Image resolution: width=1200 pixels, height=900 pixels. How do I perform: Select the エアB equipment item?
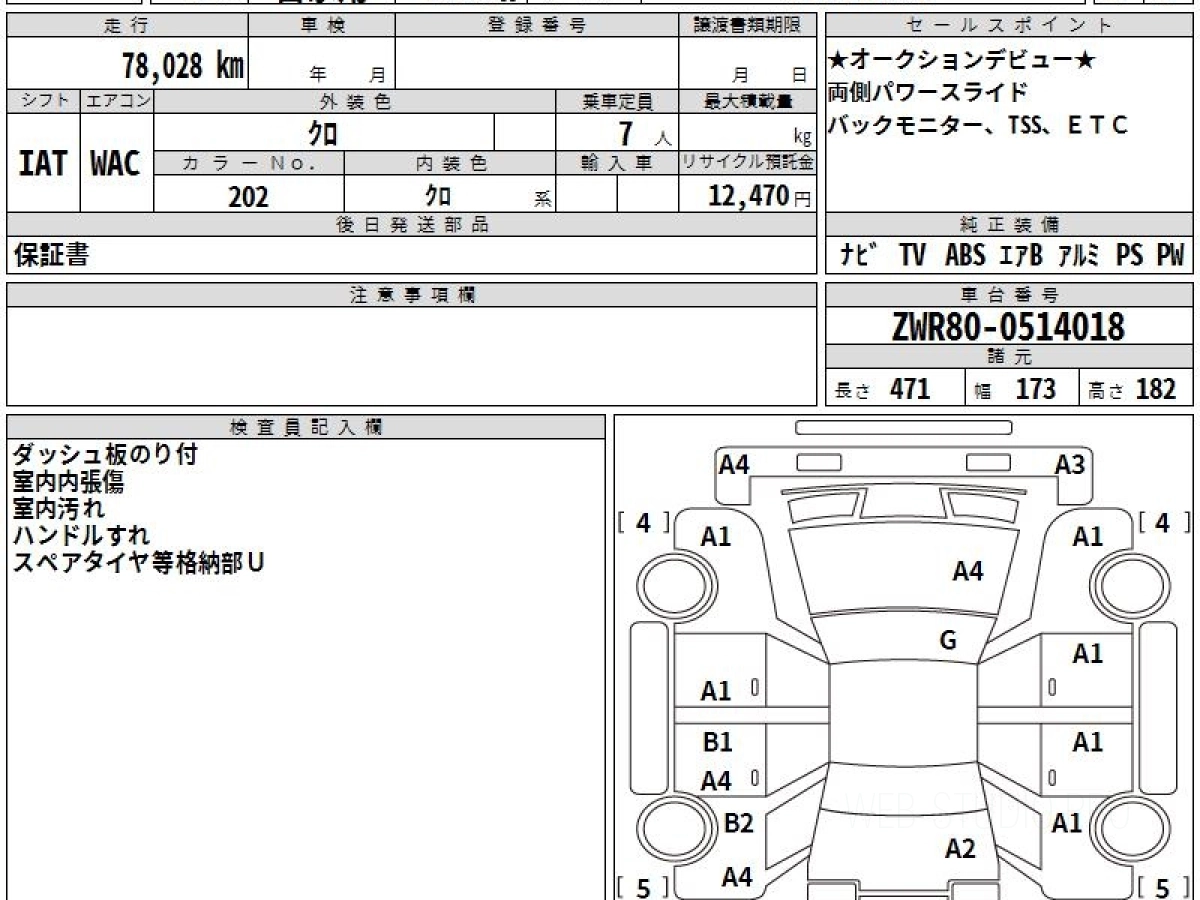pos(1021,256)
